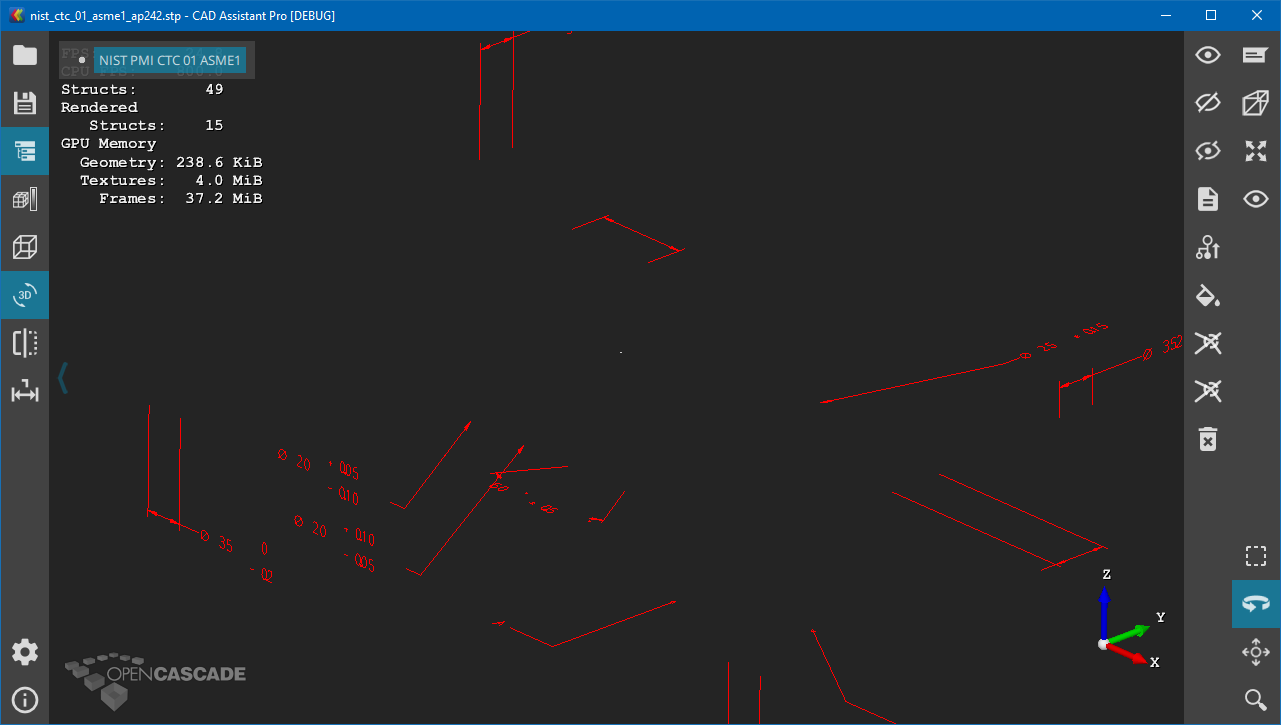This screenshot has height=725, width=1281.
Task: Open the paint bucket color tool
Action: tap(1208, 295)
